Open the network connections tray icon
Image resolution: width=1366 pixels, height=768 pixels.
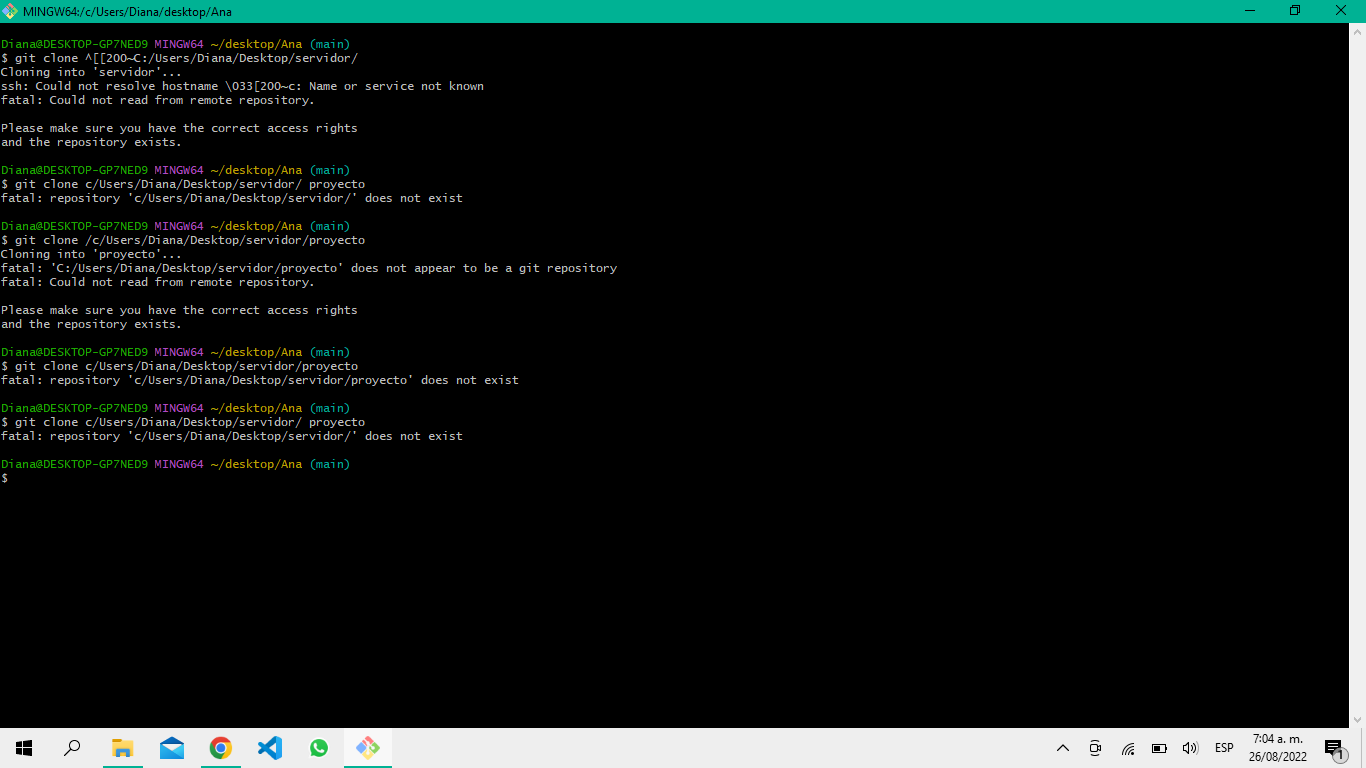[x=1127, y=748]
